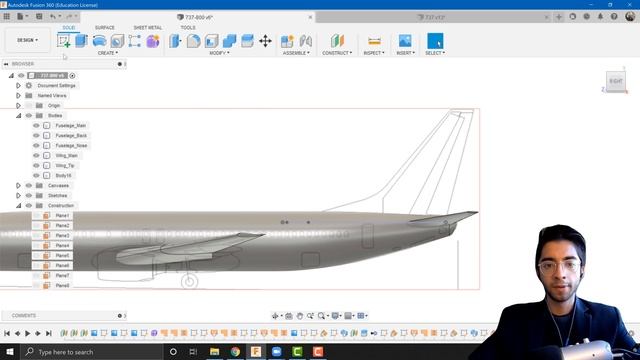Expand the Origin folder
This screenshot has width=640, height=360.
(x=18, y=106)
